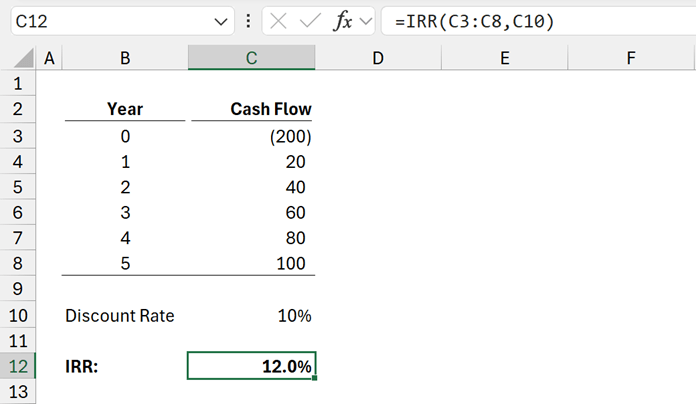The width and height of the screenshot is (696, 404).
Task: Click the Enter checkmark icon in formula bar
Action: pyautogui.click(x=310, y=21)
